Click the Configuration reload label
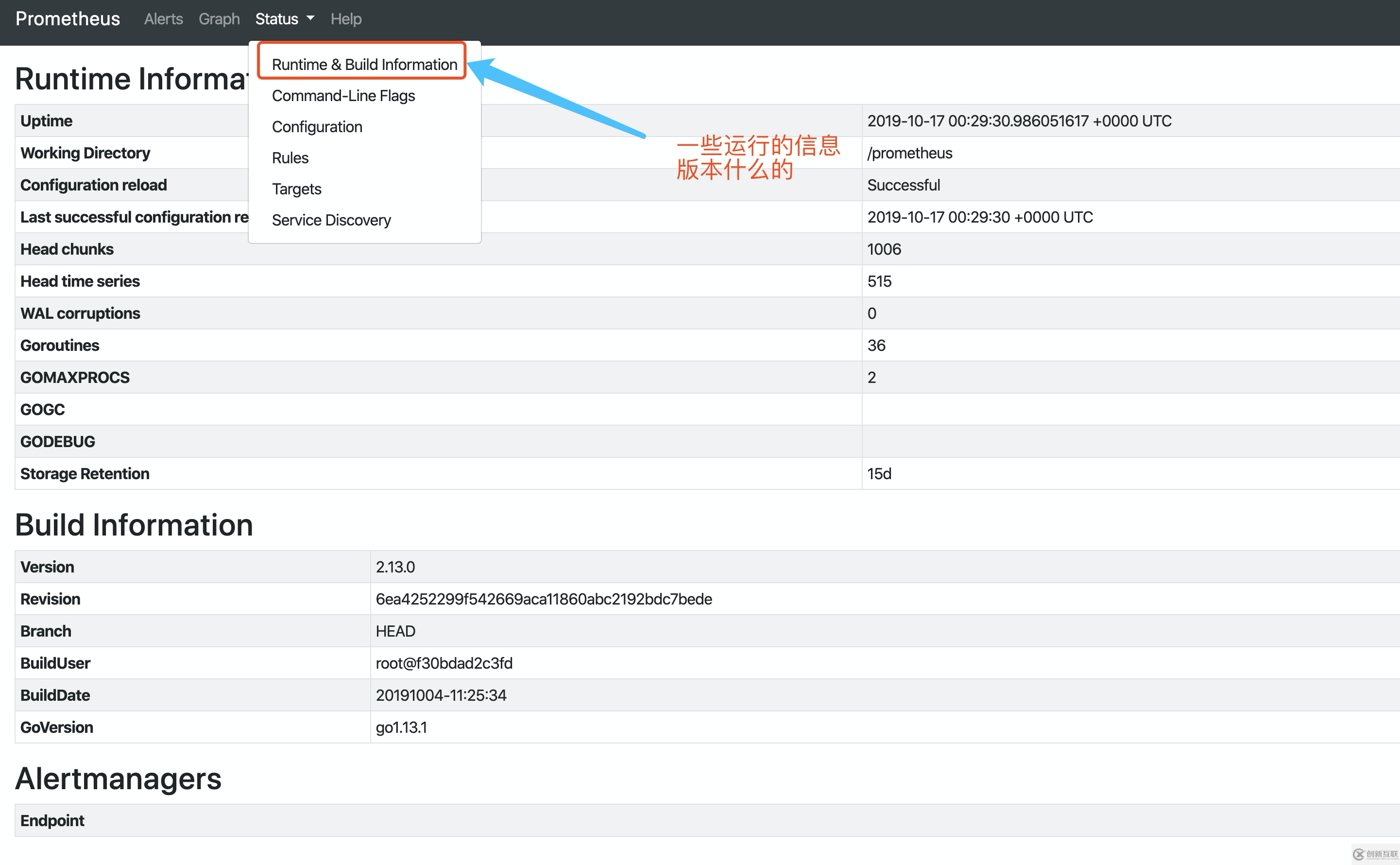Screen dimensions: 1400x865 93,185
